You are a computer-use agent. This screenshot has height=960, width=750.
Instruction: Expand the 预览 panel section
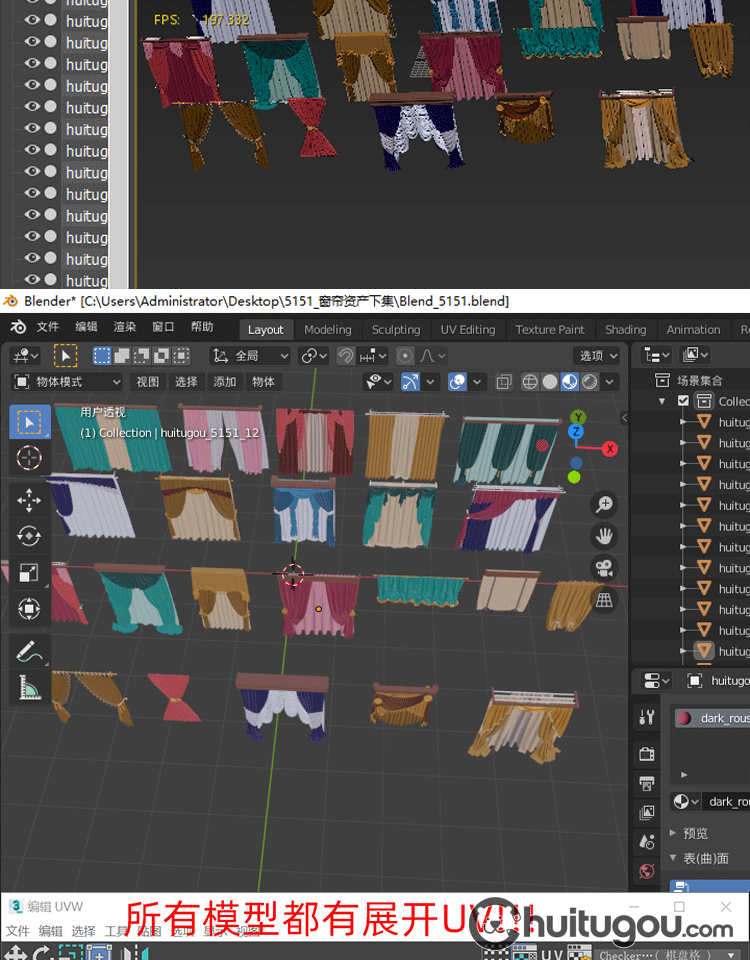coord(694,833)
